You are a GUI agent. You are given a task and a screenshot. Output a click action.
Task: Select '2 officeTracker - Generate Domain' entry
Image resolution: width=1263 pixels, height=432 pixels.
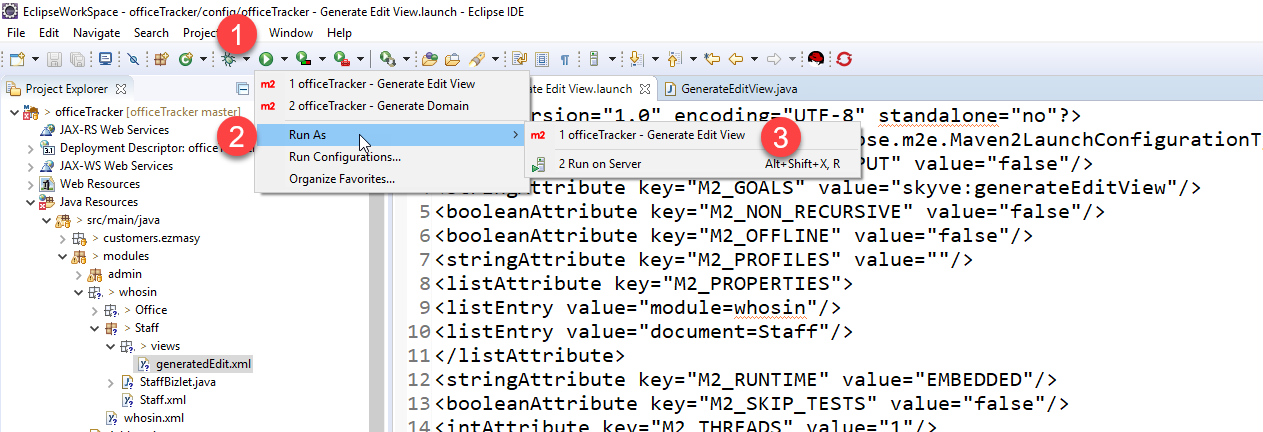click(x=391, y=105)
